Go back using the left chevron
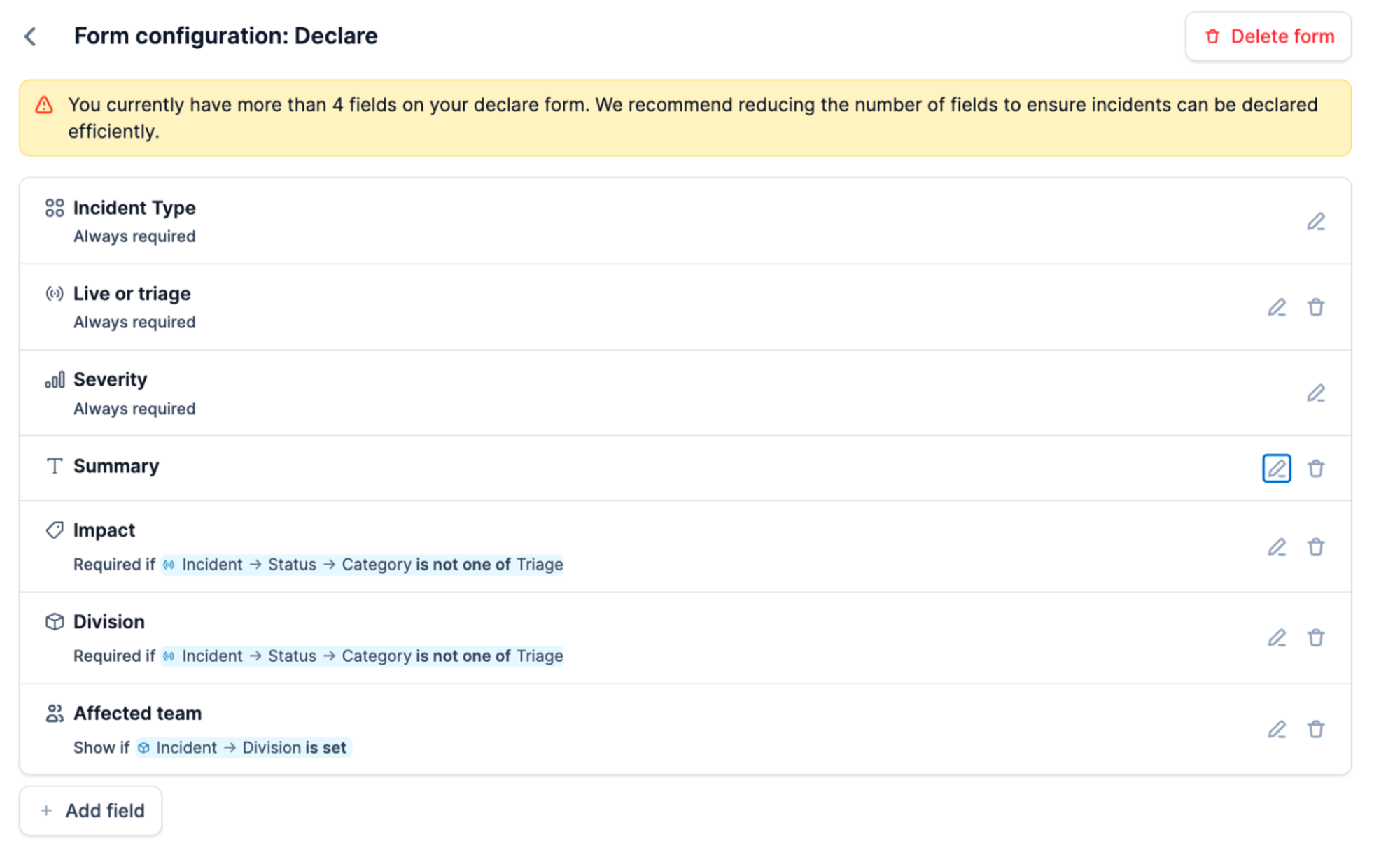Screen dimensions: 1400x841 tap(30, 36)
